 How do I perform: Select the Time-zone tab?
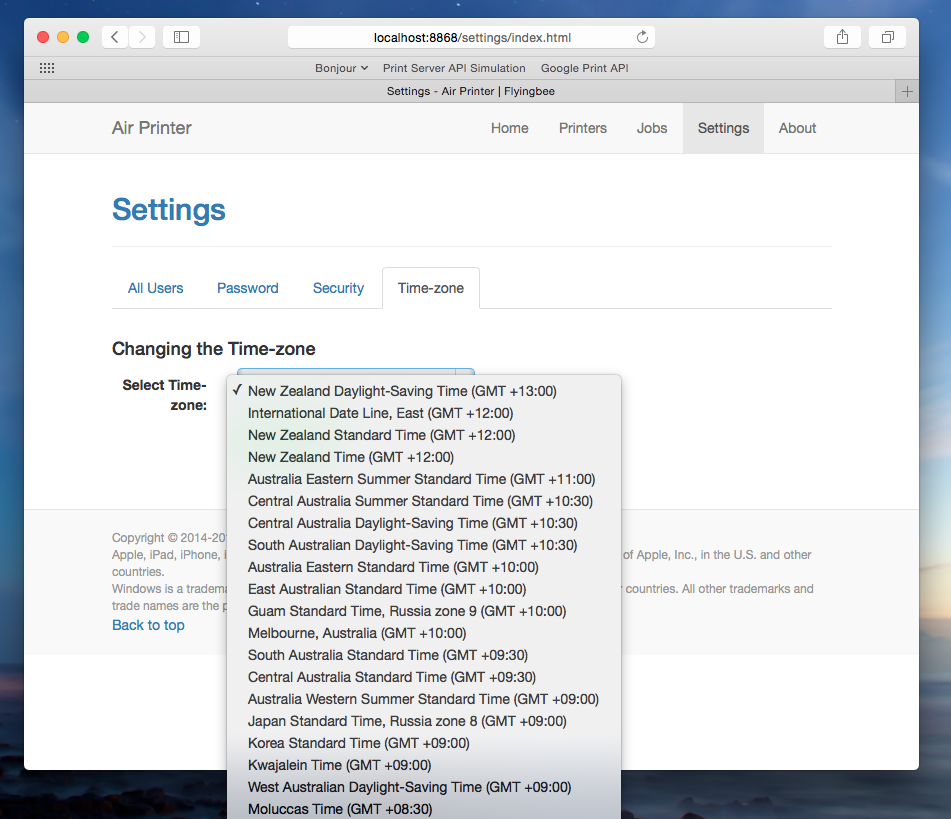(431, 288)
